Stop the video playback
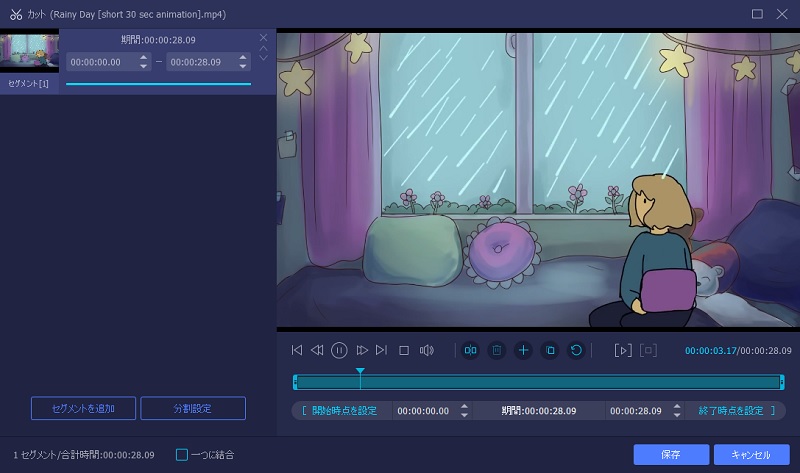Viewport: 800px width, 473px height. pos(404,351)
